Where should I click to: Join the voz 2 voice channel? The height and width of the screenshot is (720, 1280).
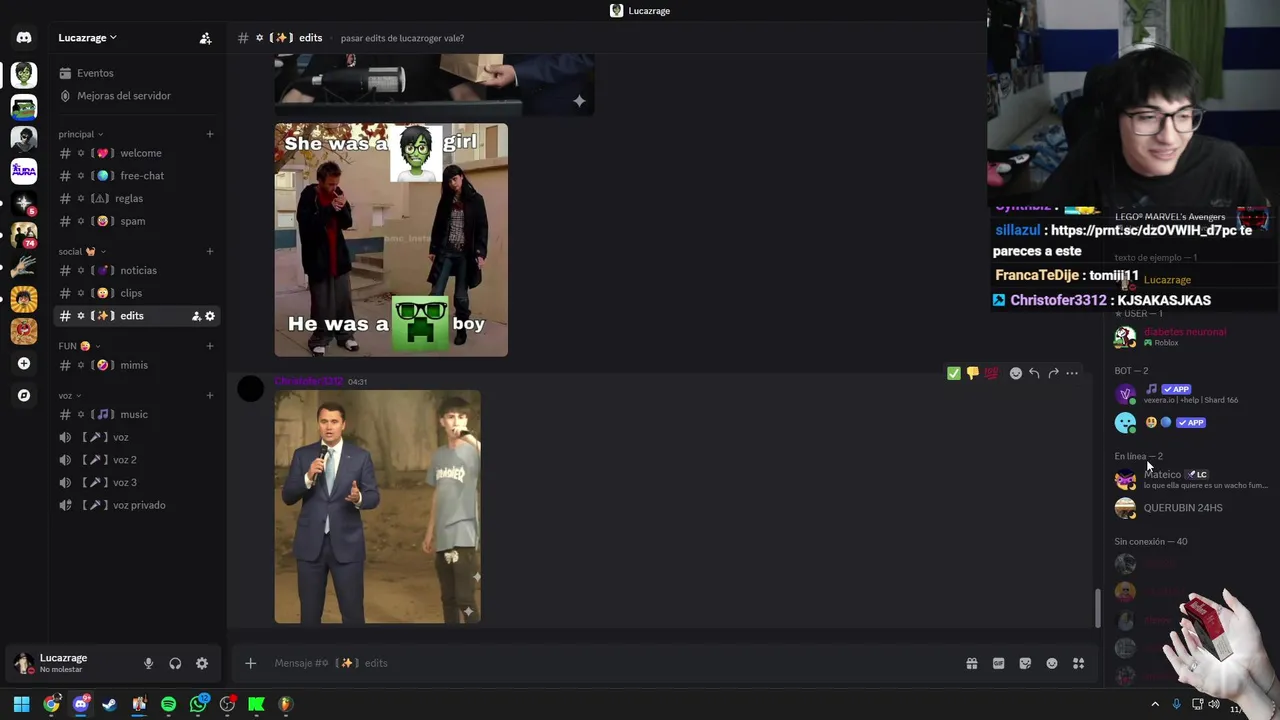tap(135, 460)
